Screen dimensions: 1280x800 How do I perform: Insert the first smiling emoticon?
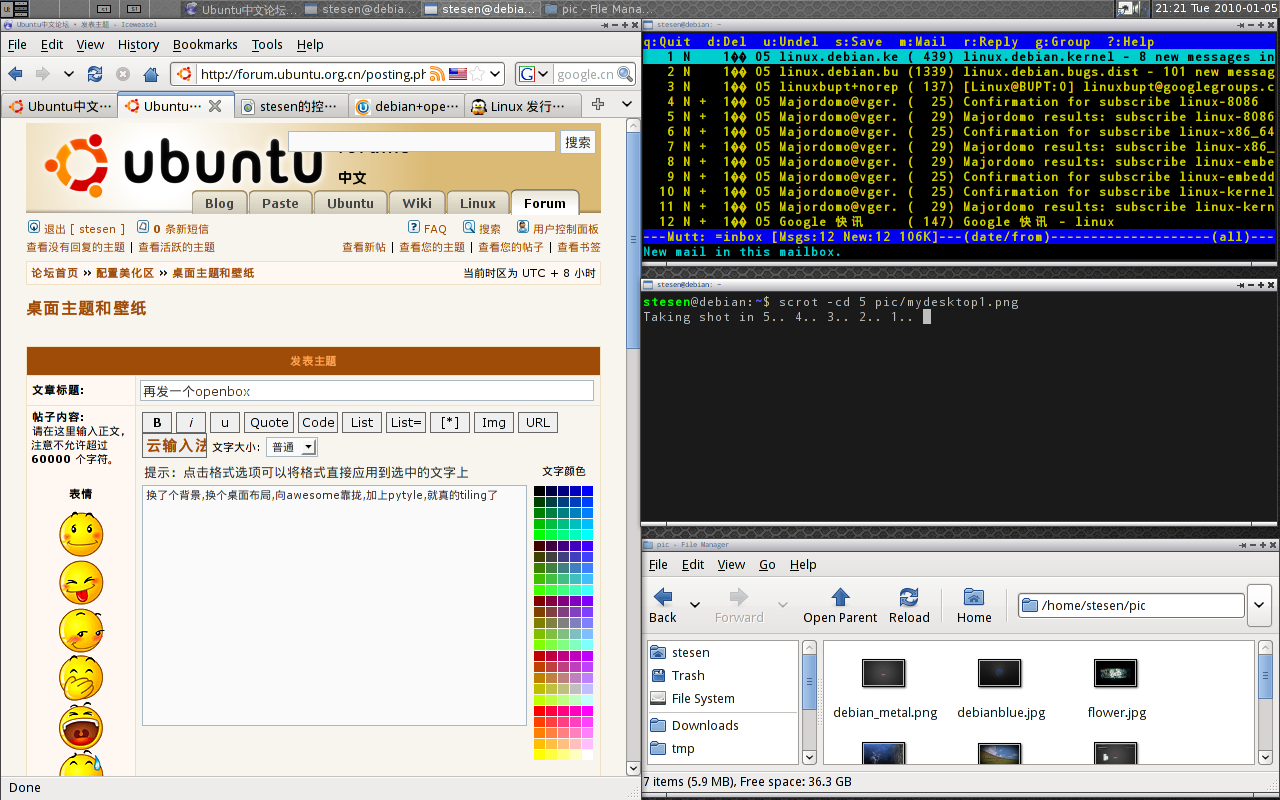point(81,534)
